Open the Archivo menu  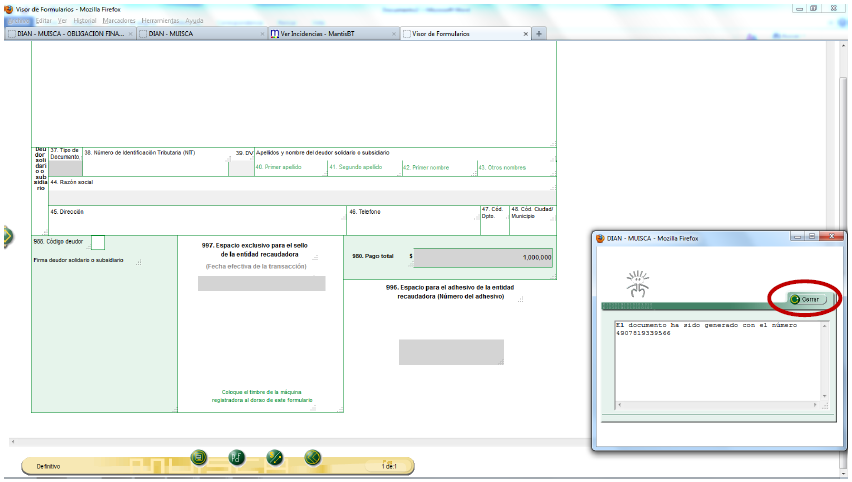[19, 21]
